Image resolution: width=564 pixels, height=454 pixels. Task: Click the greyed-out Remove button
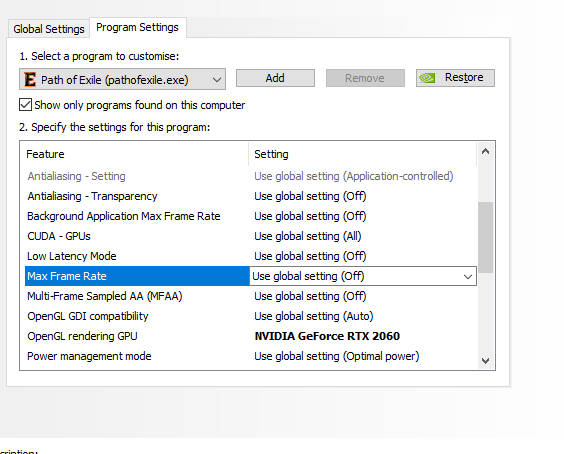pyautogui.click(x=365, y=78)
